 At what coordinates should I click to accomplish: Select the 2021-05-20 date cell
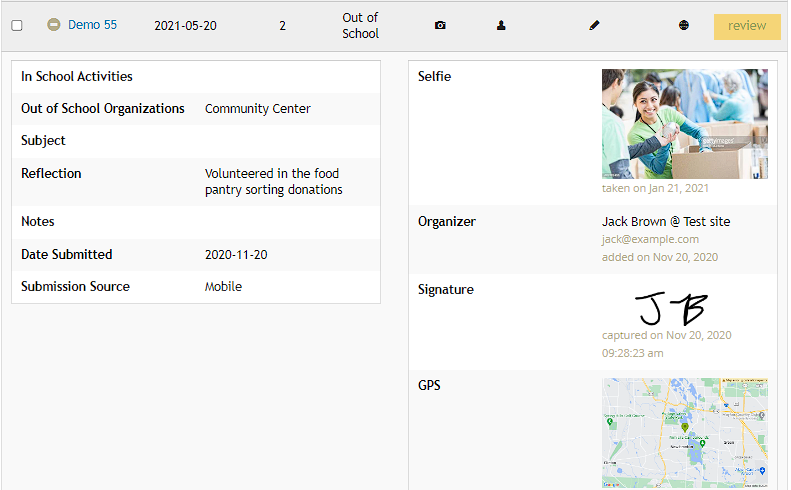184,26
